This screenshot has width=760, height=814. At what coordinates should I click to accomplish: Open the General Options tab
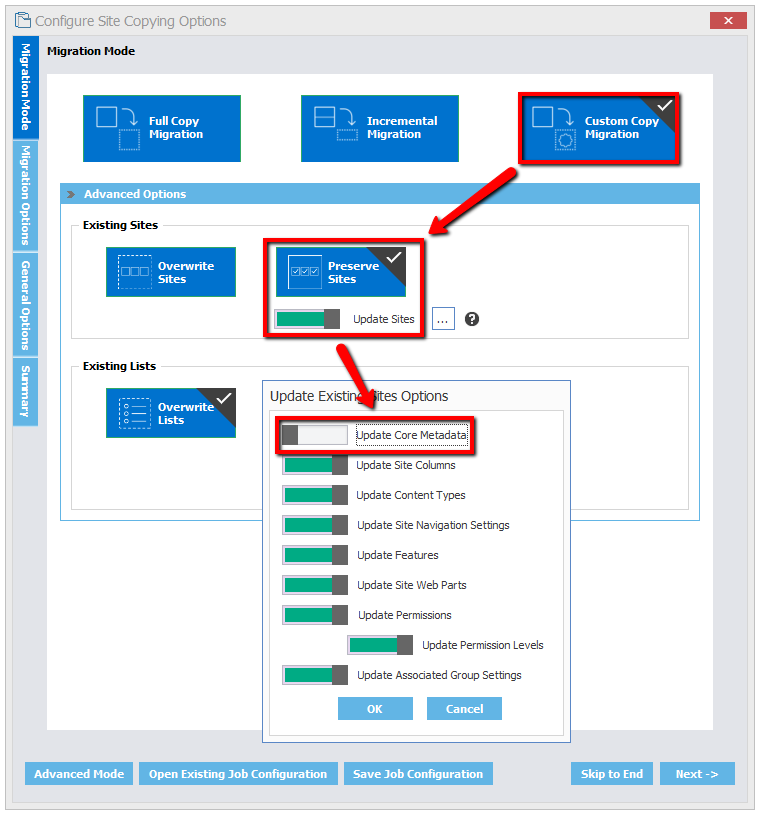26,304
